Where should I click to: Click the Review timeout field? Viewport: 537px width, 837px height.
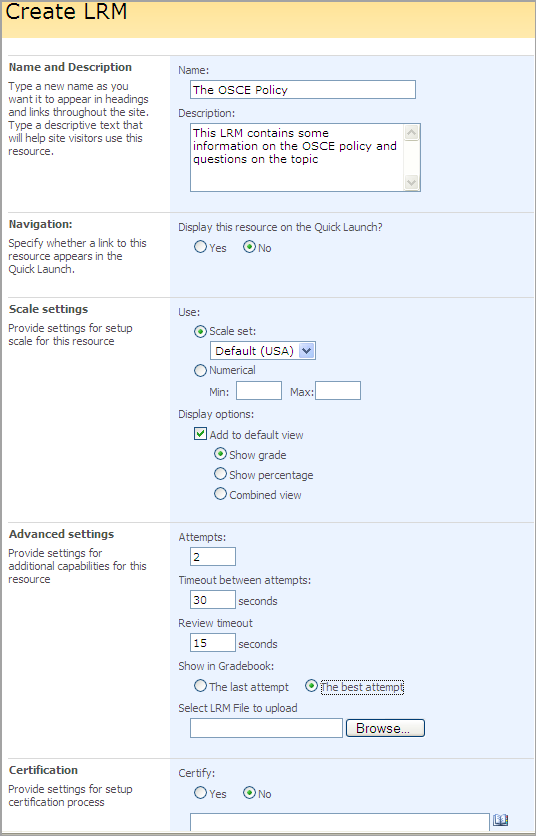tap(212, 643)
